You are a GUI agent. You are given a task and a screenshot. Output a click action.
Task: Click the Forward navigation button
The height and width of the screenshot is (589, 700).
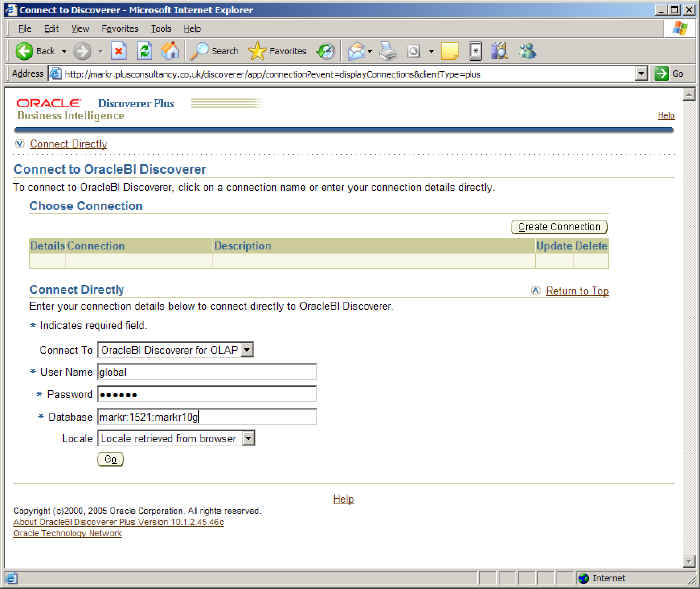coord(82,51)
